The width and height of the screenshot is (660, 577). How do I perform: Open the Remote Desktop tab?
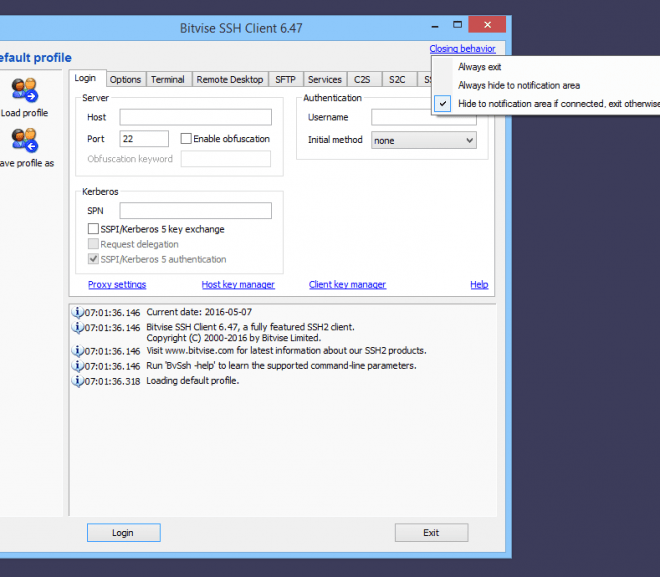pyautogui.click(x=230, y=80)
